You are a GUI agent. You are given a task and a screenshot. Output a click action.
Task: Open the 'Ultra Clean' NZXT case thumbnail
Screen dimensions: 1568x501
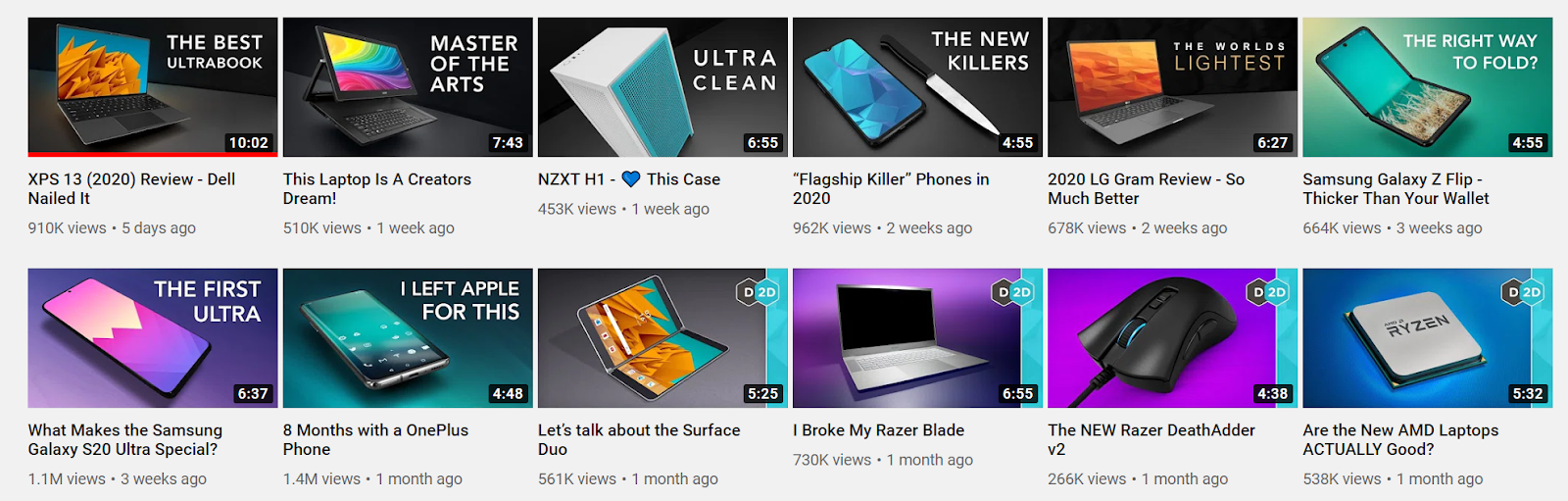tap(662, 87)
